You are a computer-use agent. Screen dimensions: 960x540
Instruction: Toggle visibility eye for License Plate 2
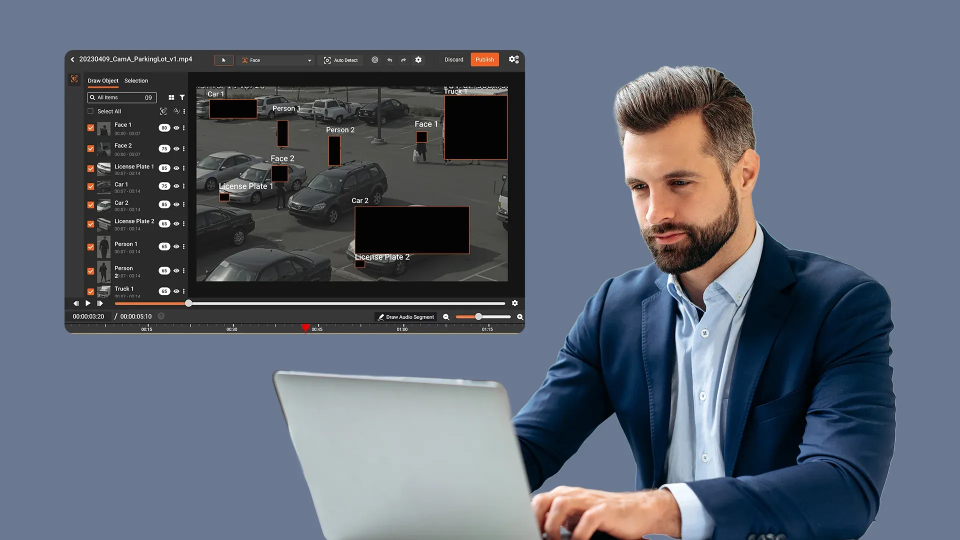pyautogui.click(x=176, y=223)
